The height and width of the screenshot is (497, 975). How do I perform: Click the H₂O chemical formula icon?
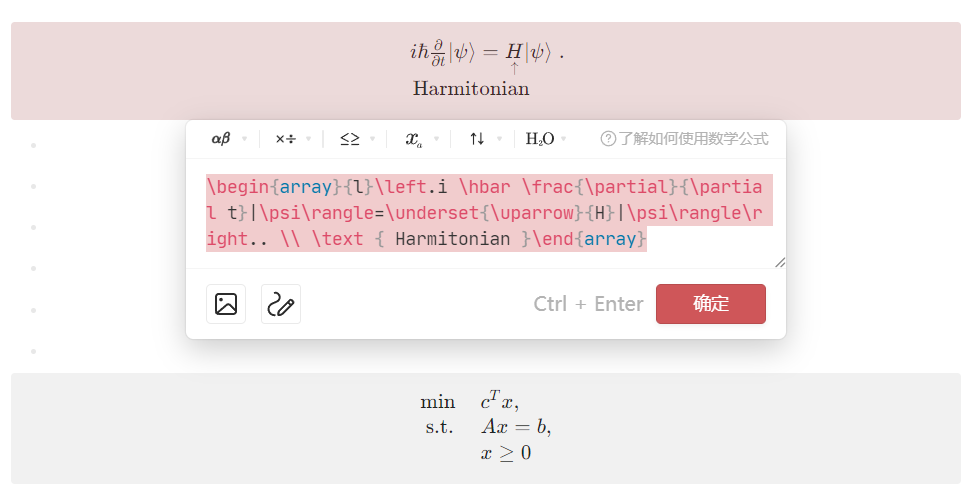540,139
